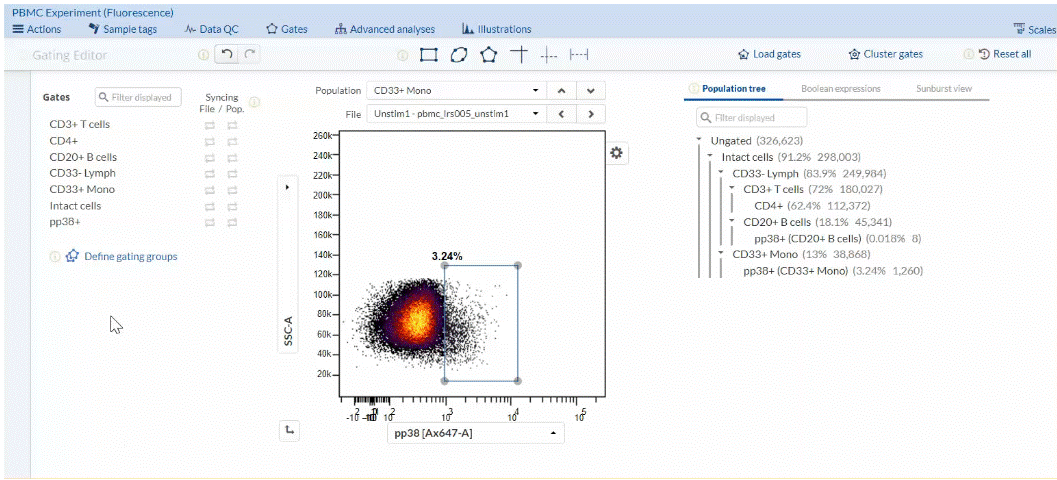Toggle population syncing for CD4+ gate

click(x=232, y=141)
